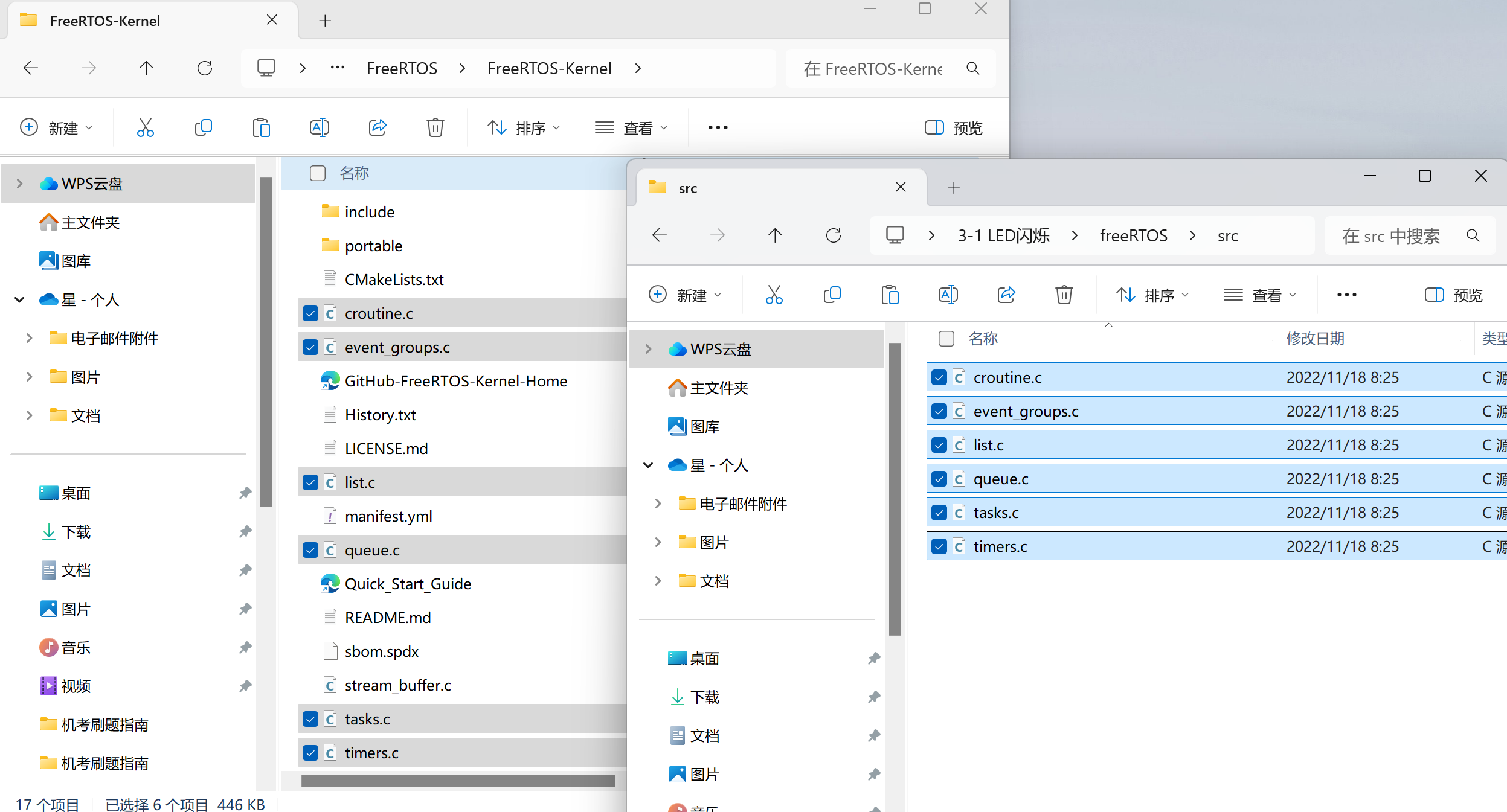The height and width of the screenshot is (812, 1507).
Task: Refresh the FreeRTOS-Kernel window
Action: 205,68
